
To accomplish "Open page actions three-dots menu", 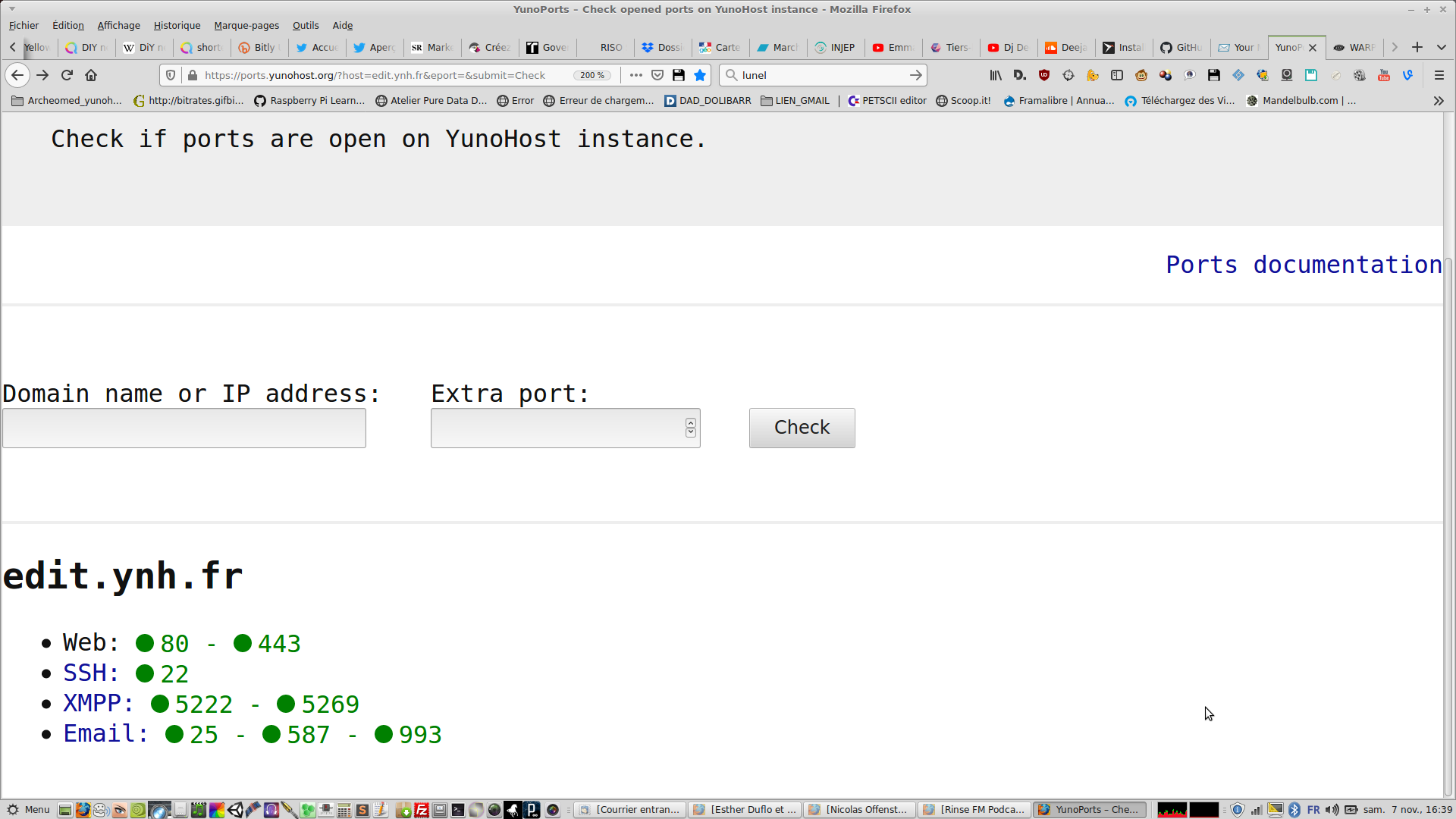I will (636, 75).
